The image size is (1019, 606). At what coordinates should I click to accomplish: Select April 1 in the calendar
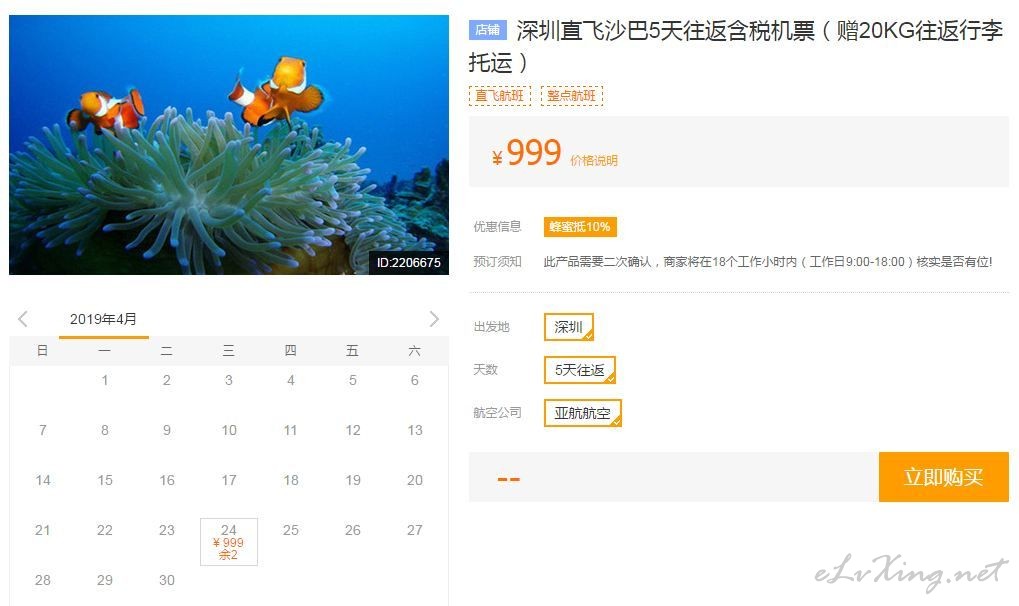pos(105,380)
